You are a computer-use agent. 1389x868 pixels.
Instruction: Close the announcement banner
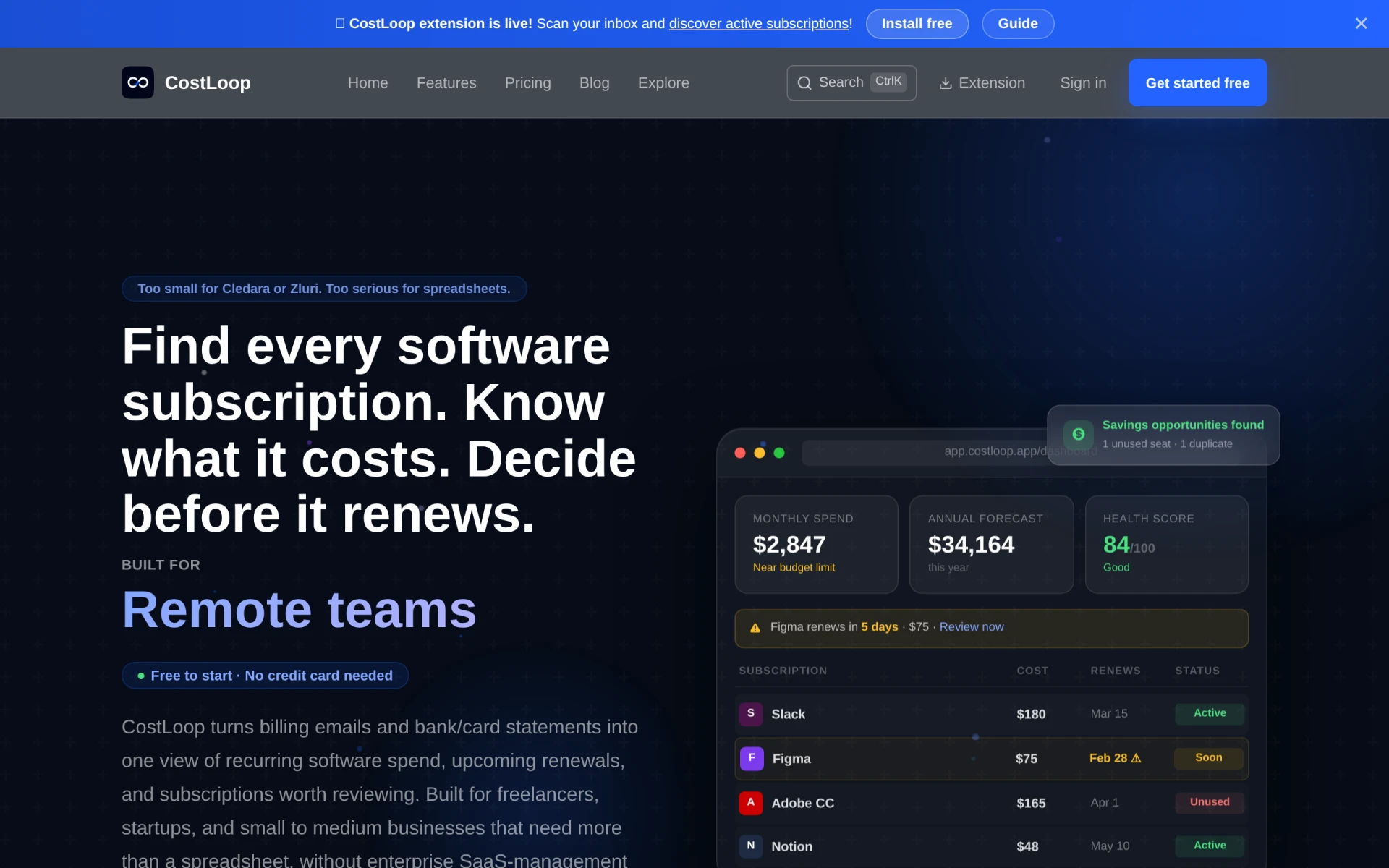click(x=1361, y=24)
